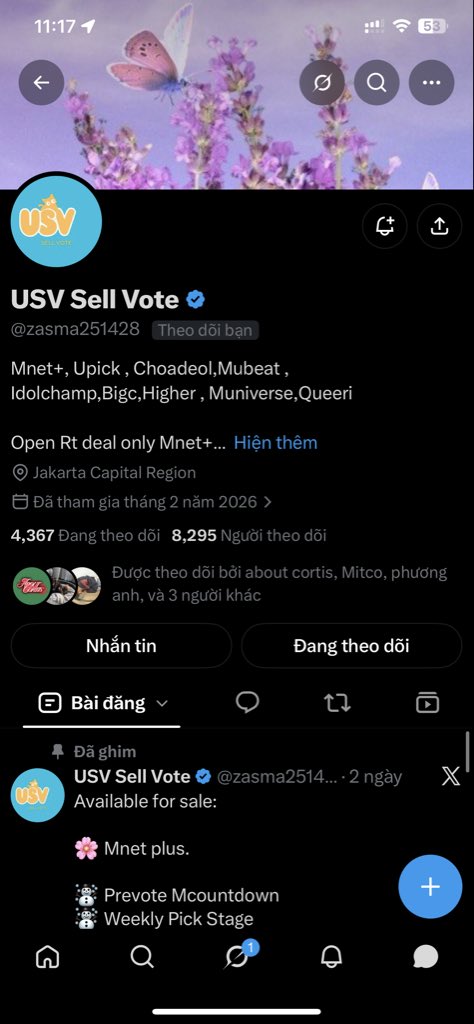This screenshot has height=1024, width=474.
Task: Expand the Bài đăng dropdown chevron
Action: point(163,703)
